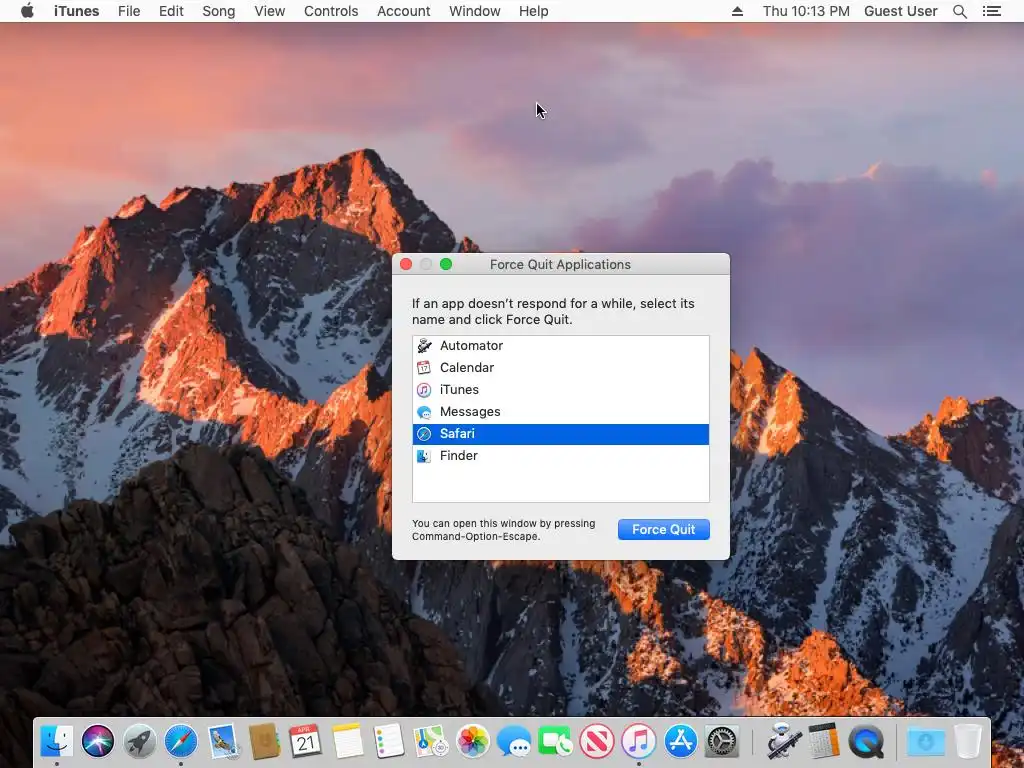This screenshot has height=768, width=1024.
Task: Click the eject icon in menu bar
Action: click(737, 11)
